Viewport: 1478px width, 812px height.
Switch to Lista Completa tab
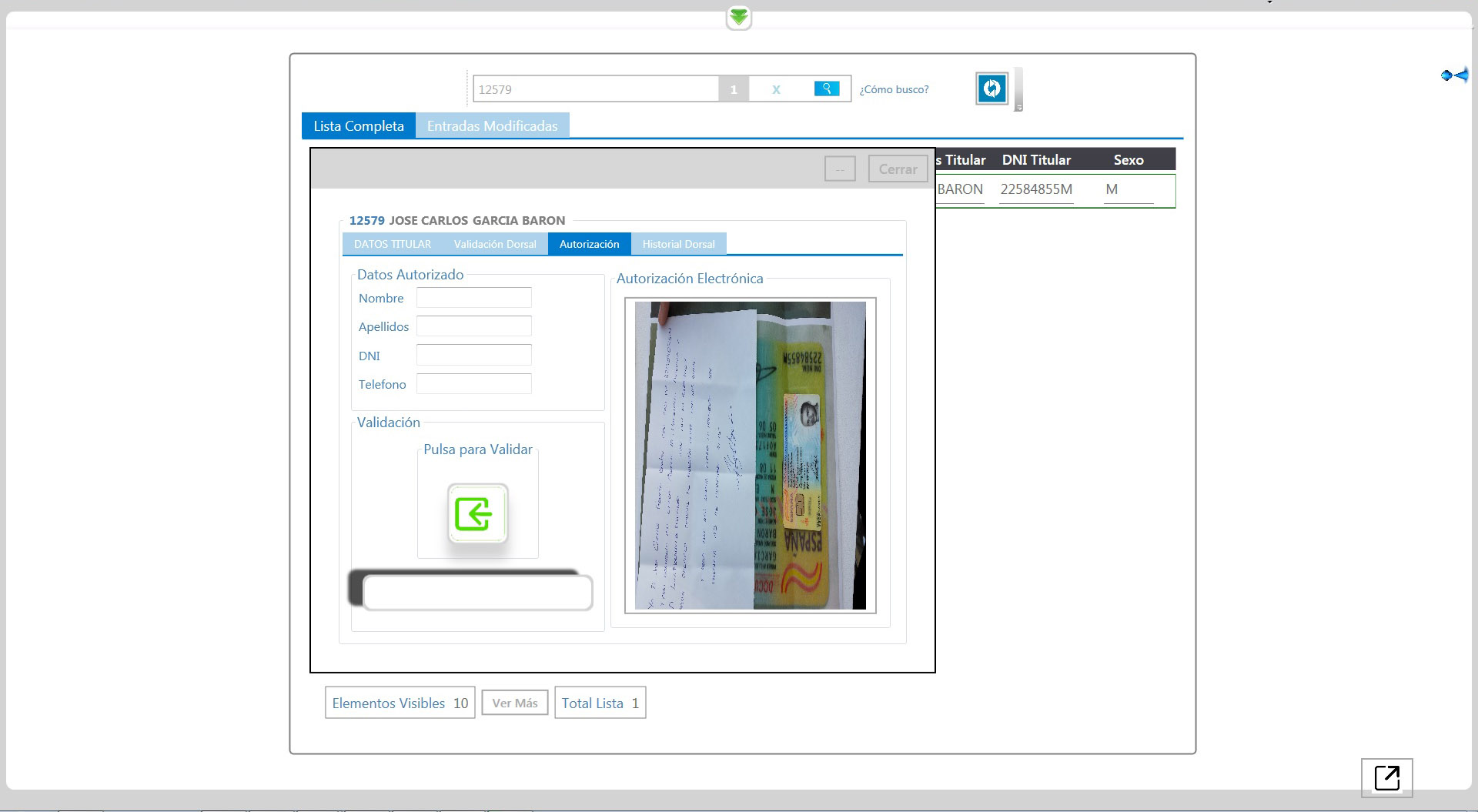358,125
